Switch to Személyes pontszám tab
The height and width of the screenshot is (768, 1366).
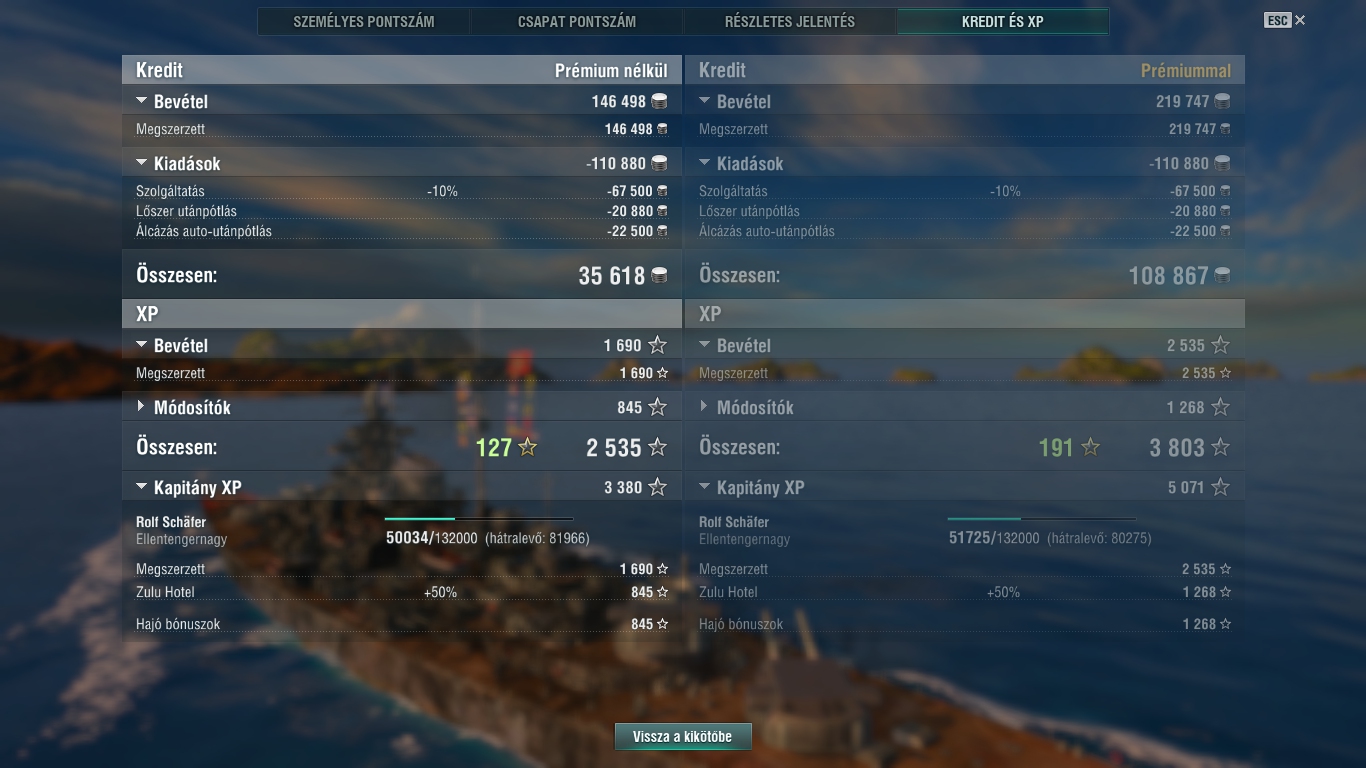click(x=364, y=21)
